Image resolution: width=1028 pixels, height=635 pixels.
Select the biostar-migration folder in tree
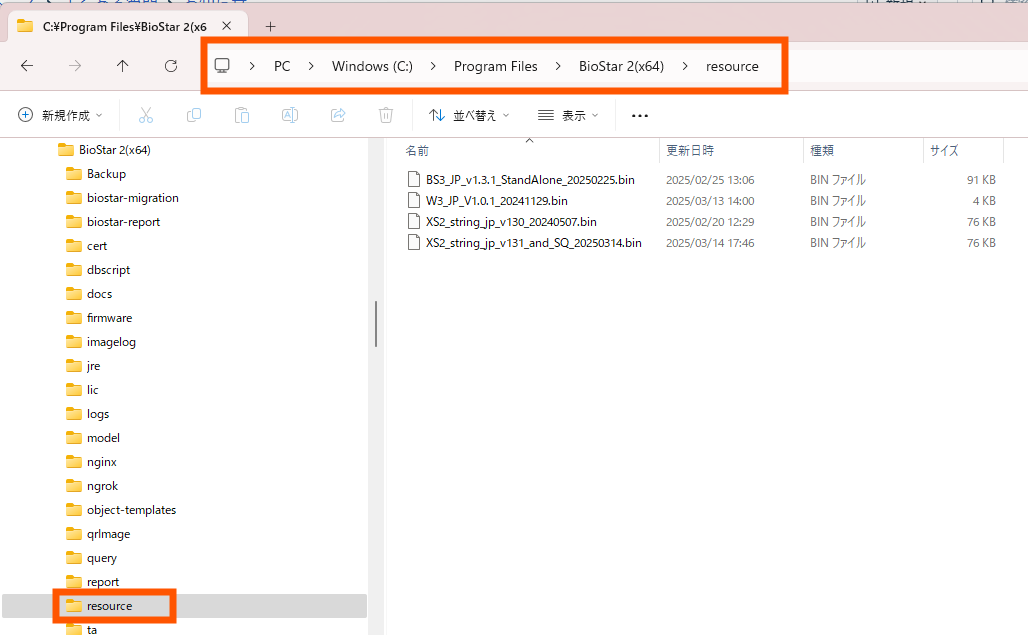coord(132,198)
